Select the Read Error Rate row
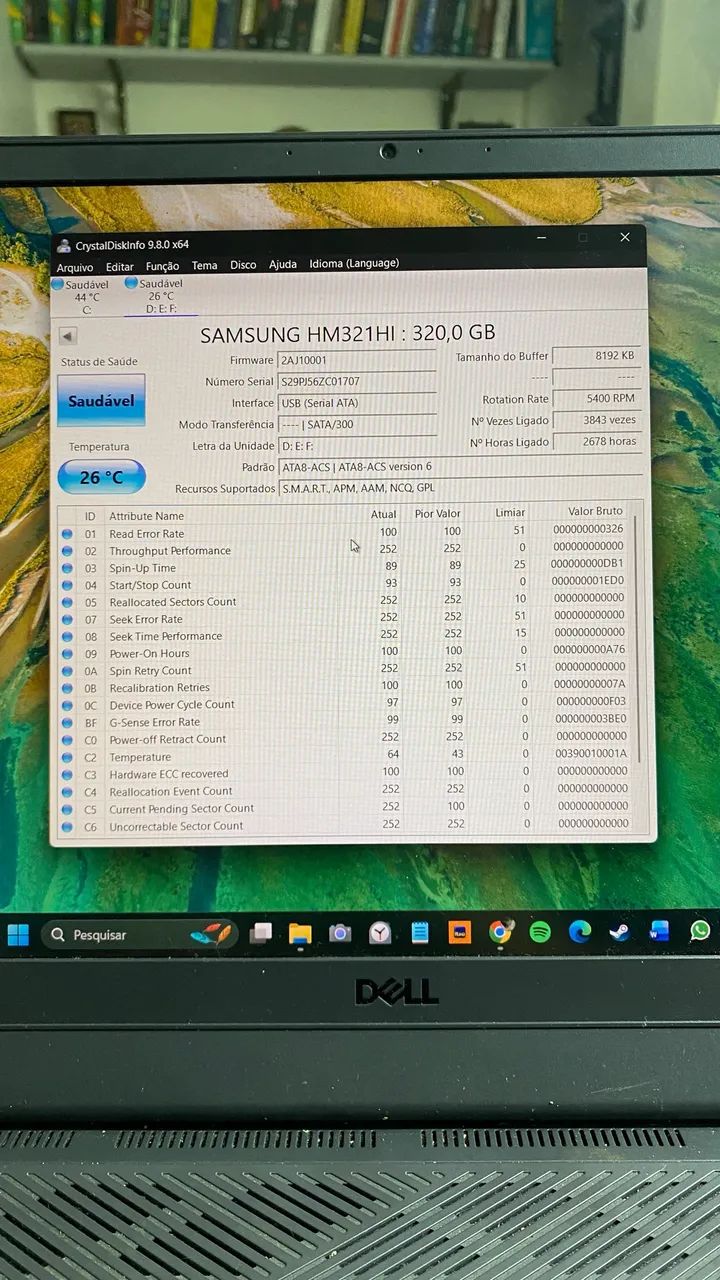 344,533
